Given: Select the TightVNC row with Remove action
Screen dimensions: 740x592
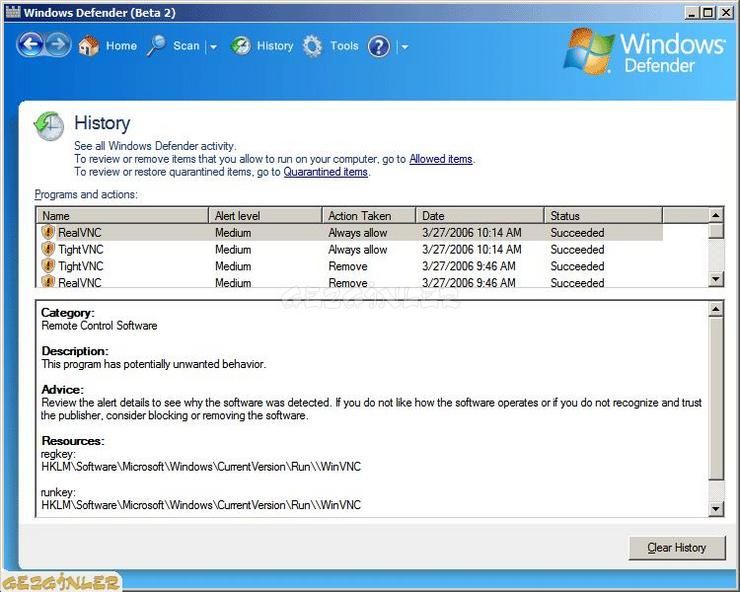Looking at the screenshot, I should tap(350, 266).
